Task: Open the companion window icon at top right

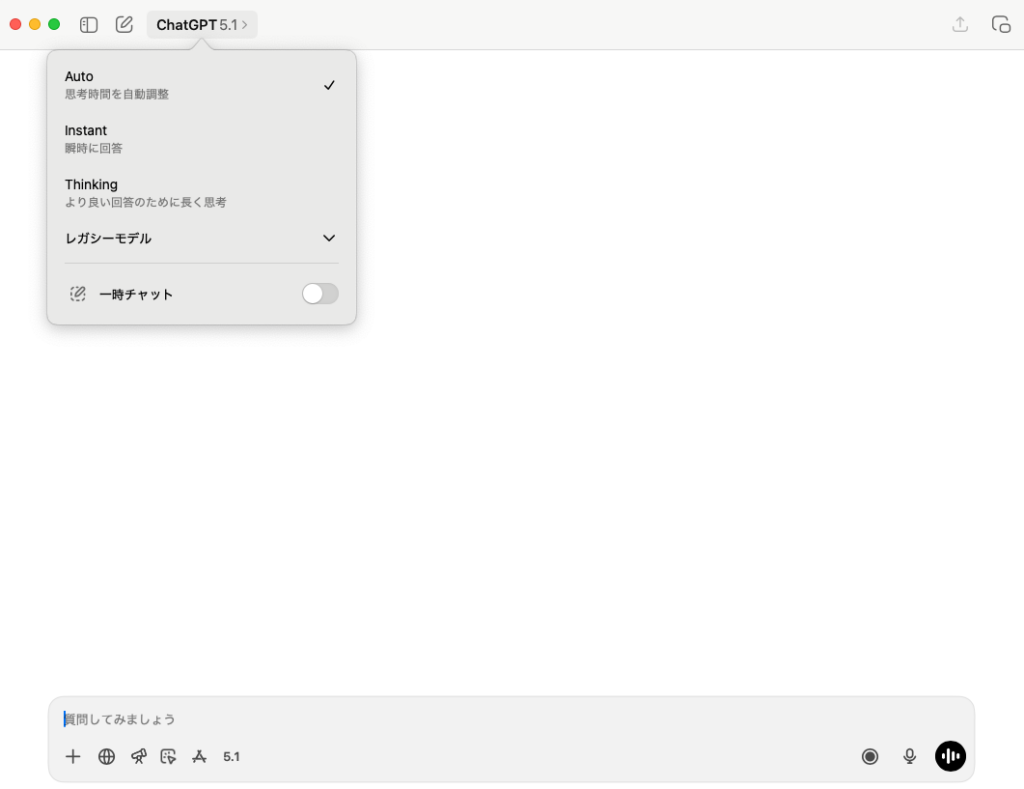Action: click(x=1000, y=25)
